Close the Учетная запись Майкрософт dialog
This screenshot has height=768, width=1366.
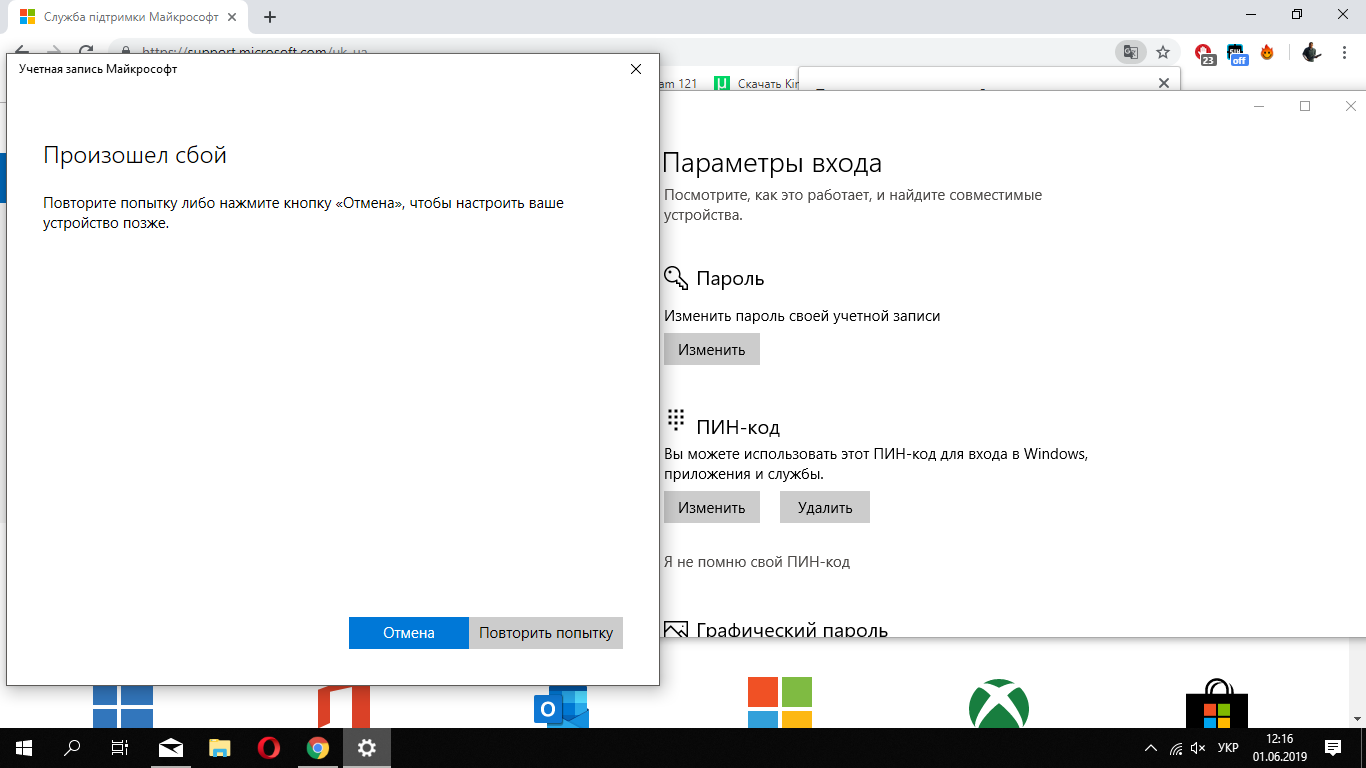pyautogui.click(x=635, y=69)
